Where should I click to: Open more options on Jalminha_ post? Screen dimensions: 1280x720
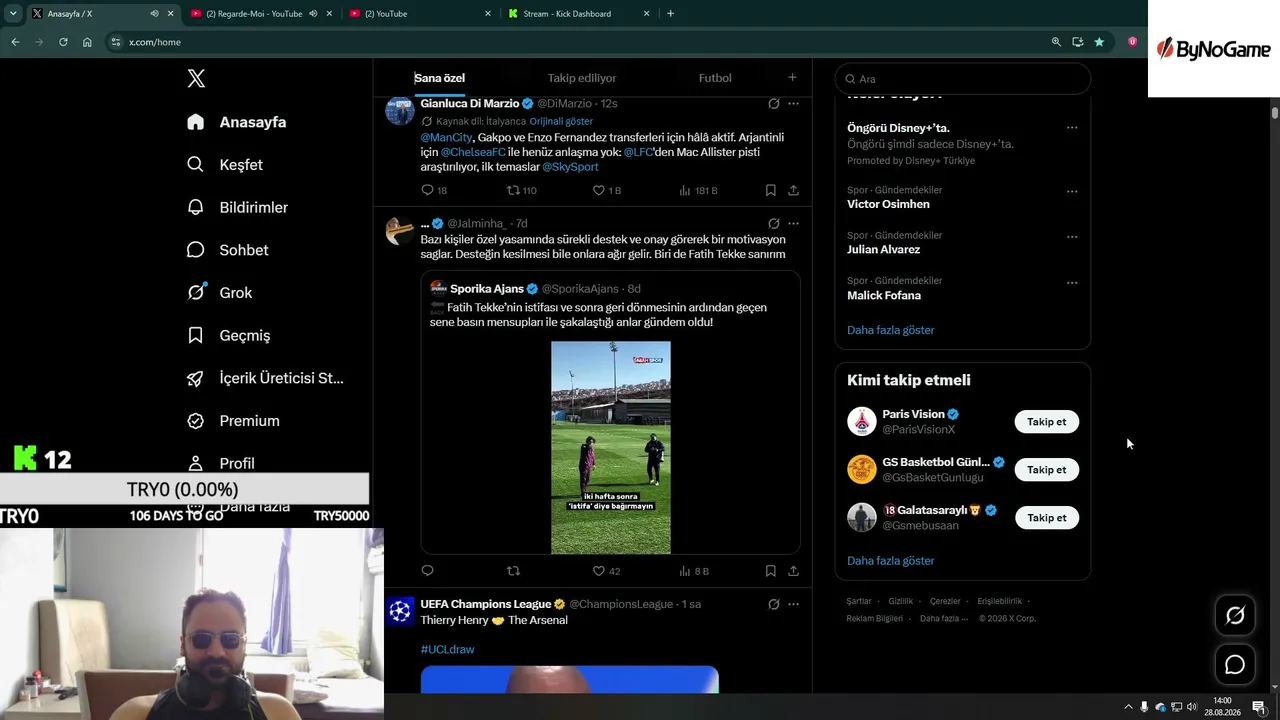tap(793, 224)
